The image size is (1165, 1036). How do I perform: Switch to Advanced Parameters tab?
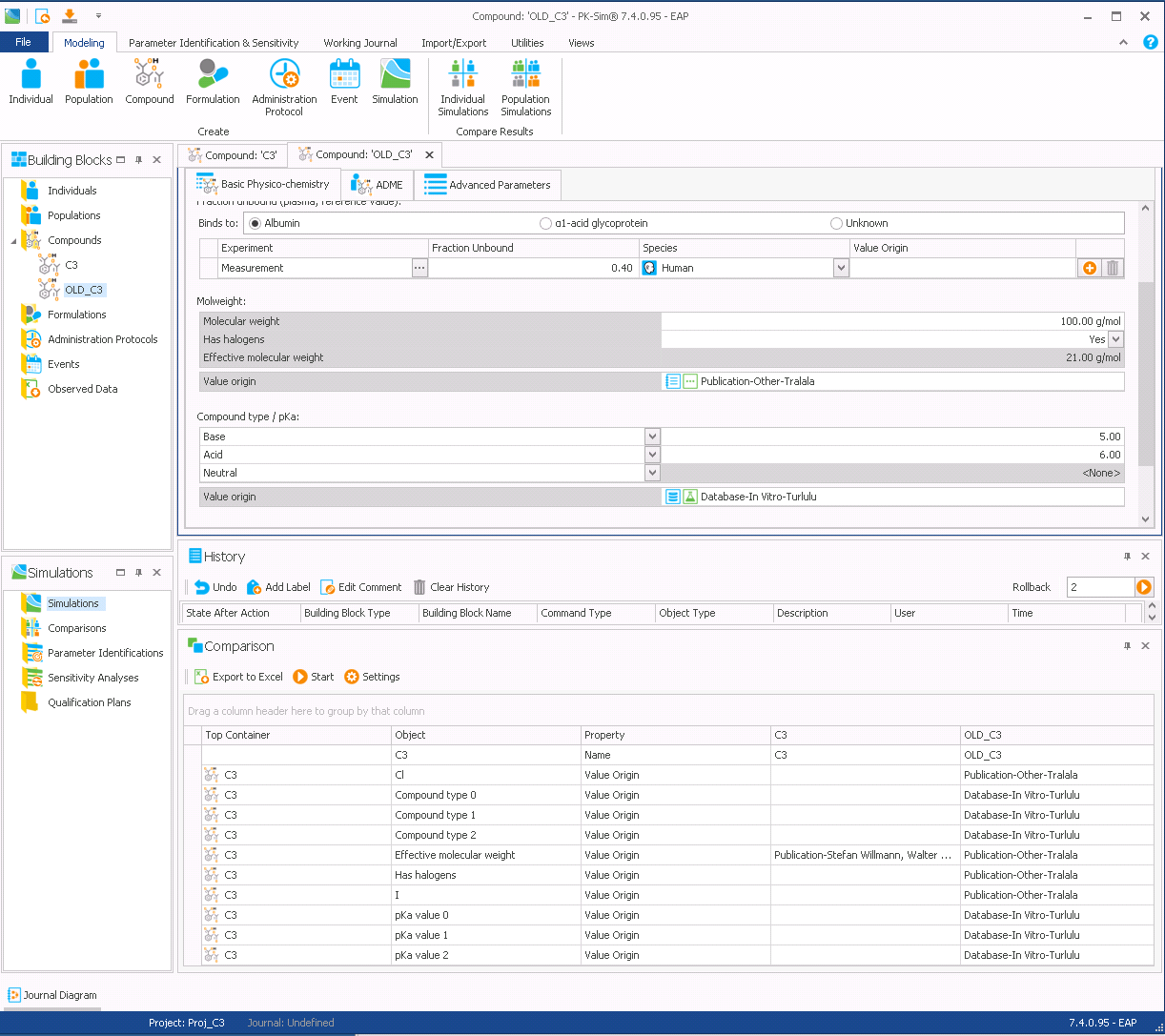click(488, 185)
